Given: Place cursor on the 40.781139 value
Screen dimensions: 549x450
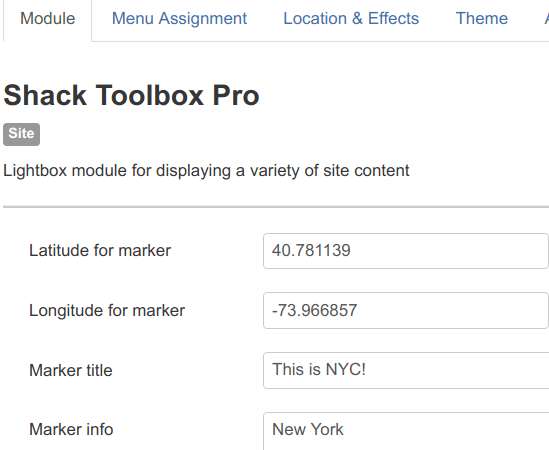Looking at the screenshot, I should (x=311, y=251).
